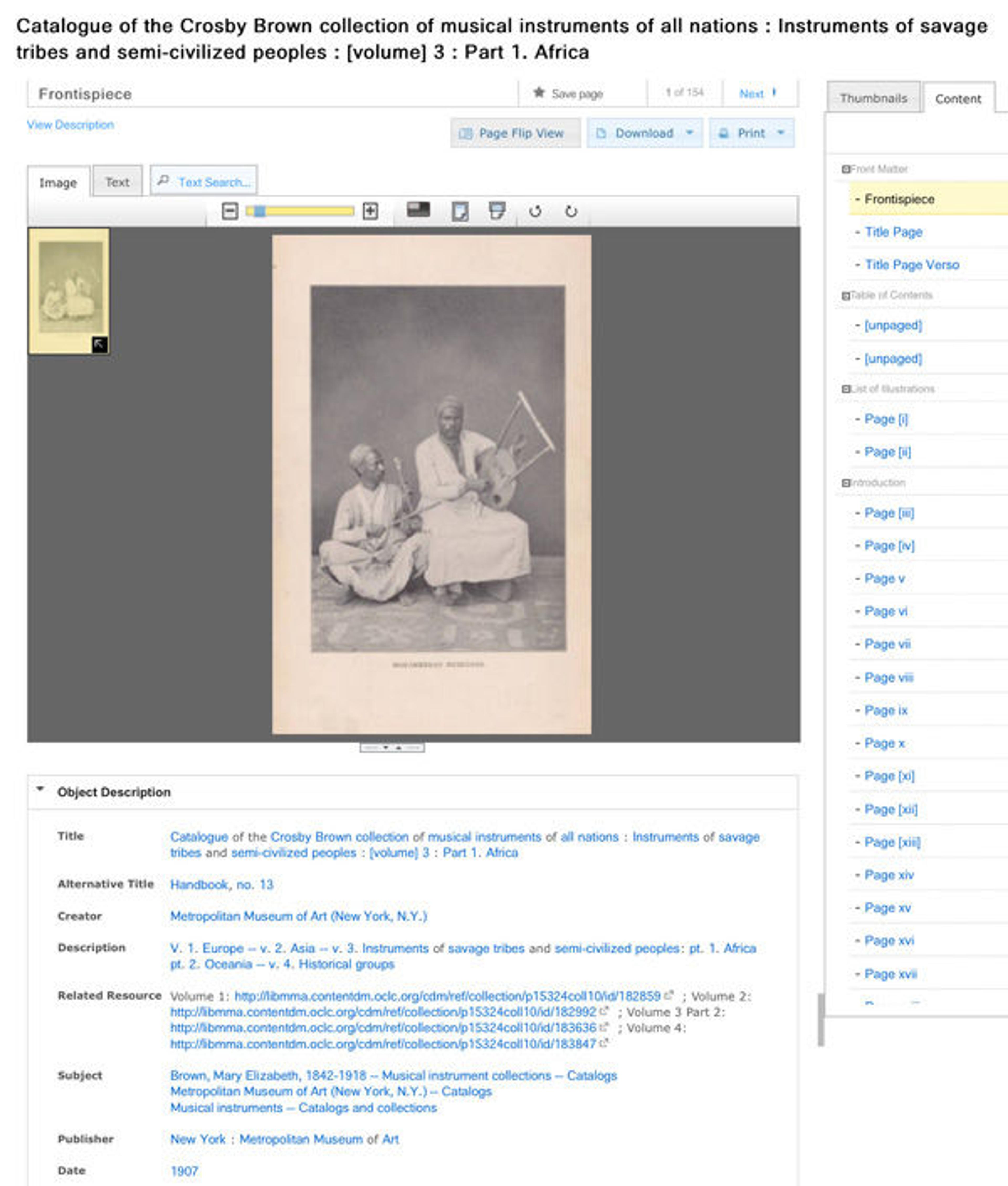The image size is (1008, 1186).
Task: Switch to the Text tab
Action: coord(117,182)
